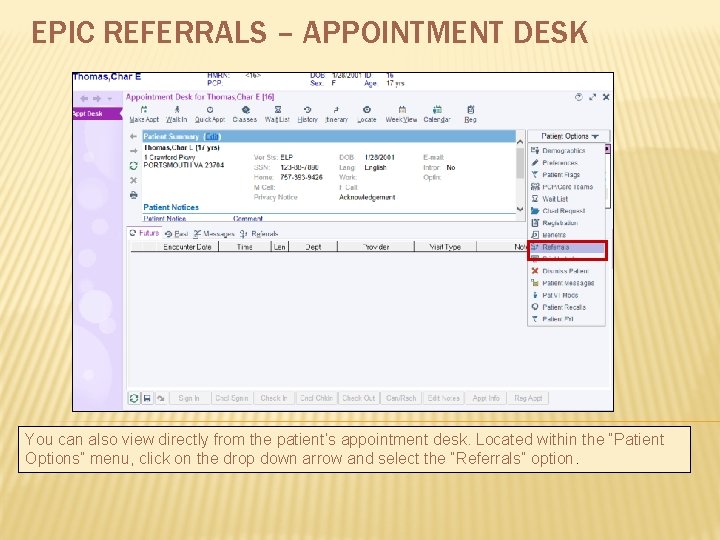
Task: Click the Patient Summary scroll up arrow
Action: (x=520, y=142)
